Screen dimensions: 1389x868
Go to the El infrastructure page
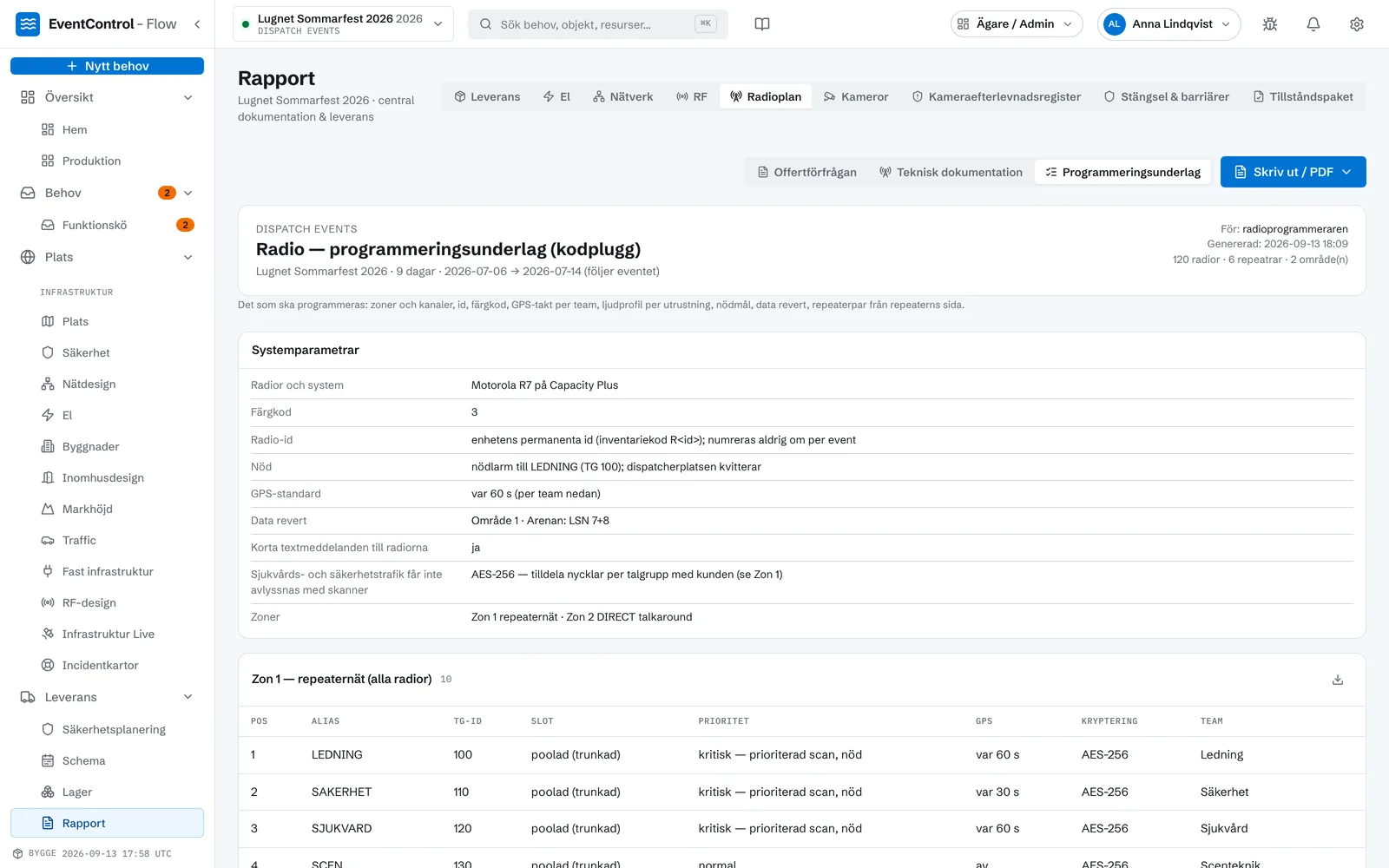(107, 415)
